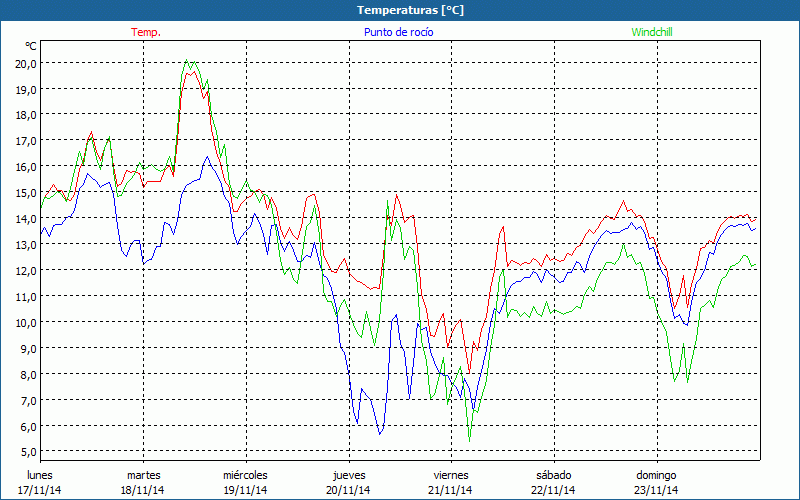The height and width of the screenshot is (500, 800).
Task: Select the "viernes" day label
Action: pyautogui.click(x=451, y=475)
